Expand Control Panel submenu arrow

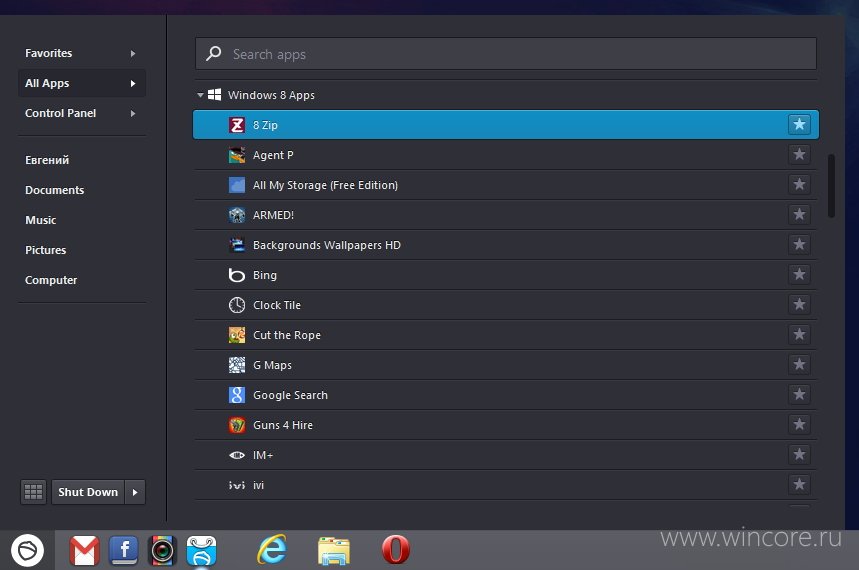pyautogui.click(x=133, y=113)
